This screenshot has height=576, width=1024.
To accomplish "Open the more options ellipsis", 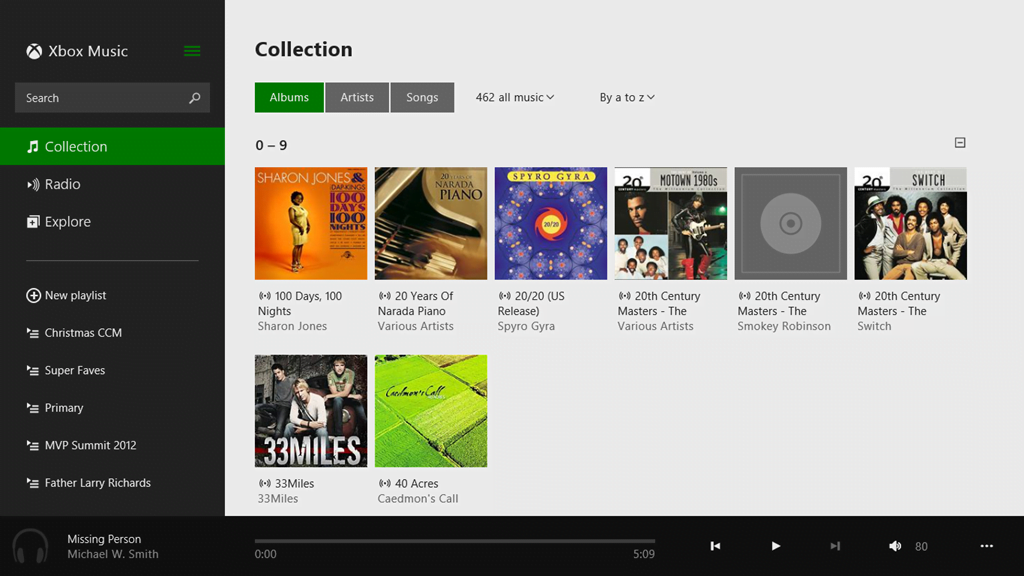I will click(x=987, y=546).
